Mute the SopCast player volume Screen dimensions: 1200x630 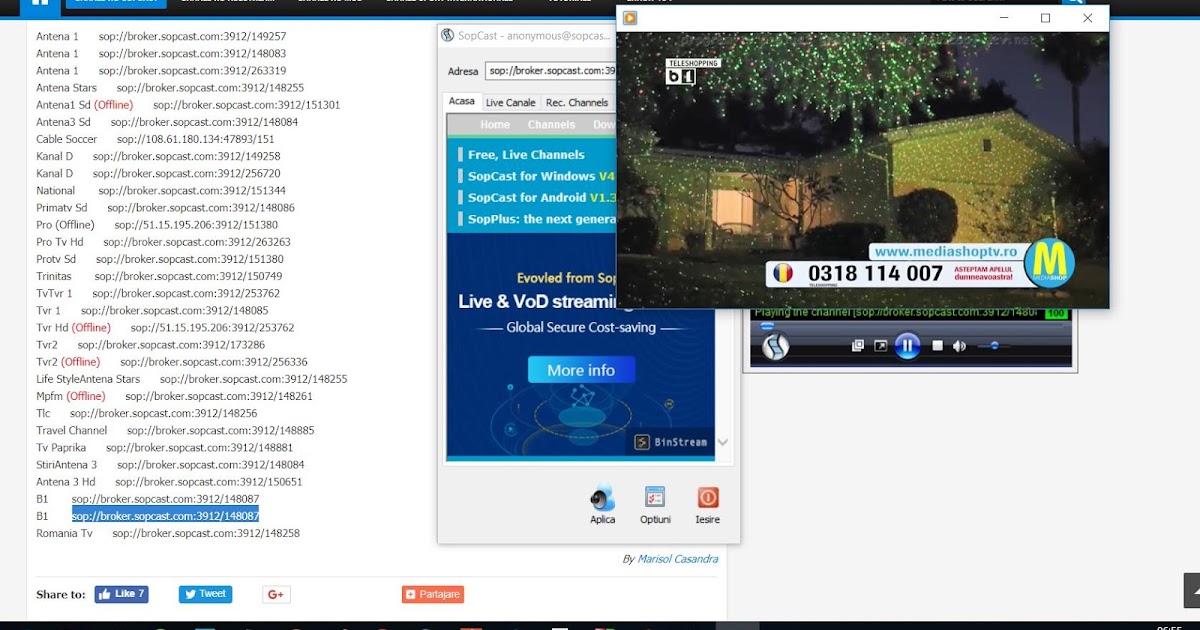(x=959, y=346)
